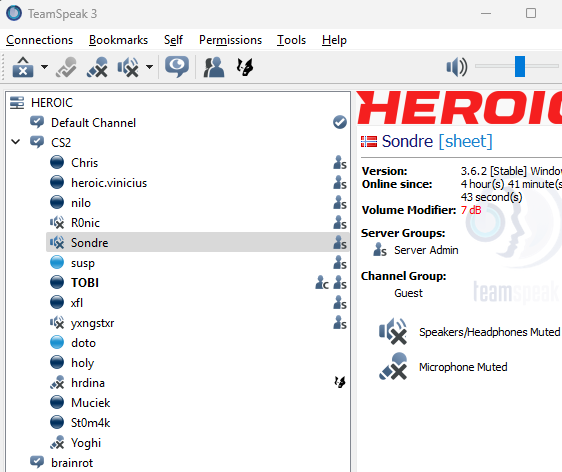Screen dimensions: 562x472
Task: Click the volume speaker icon near the slider
Action: pyautogui.click(x=457, y=67)
